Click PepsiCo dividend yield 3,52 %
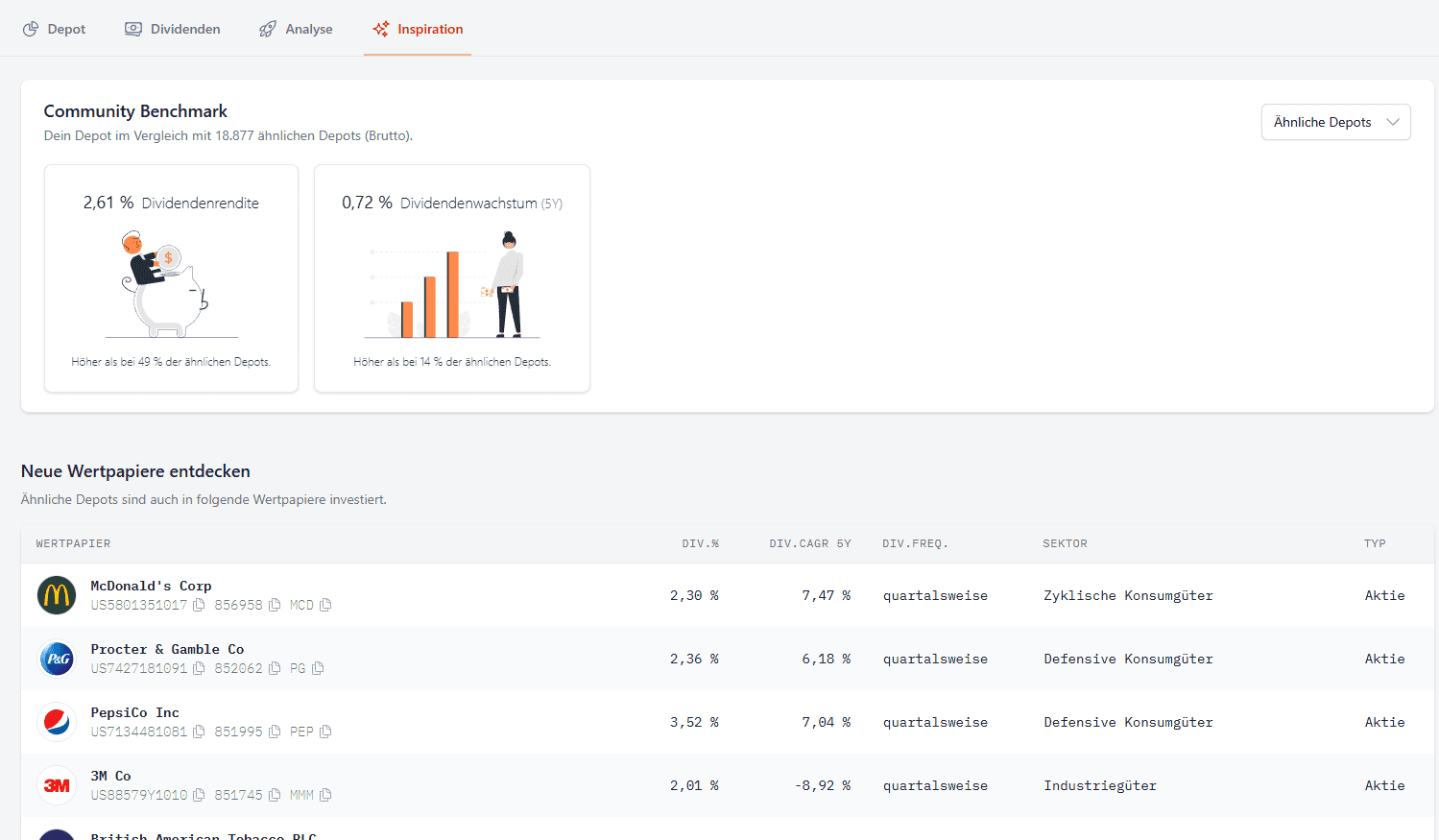The width and height of the screenshot is (1439, 840). (x=694, y=722)
